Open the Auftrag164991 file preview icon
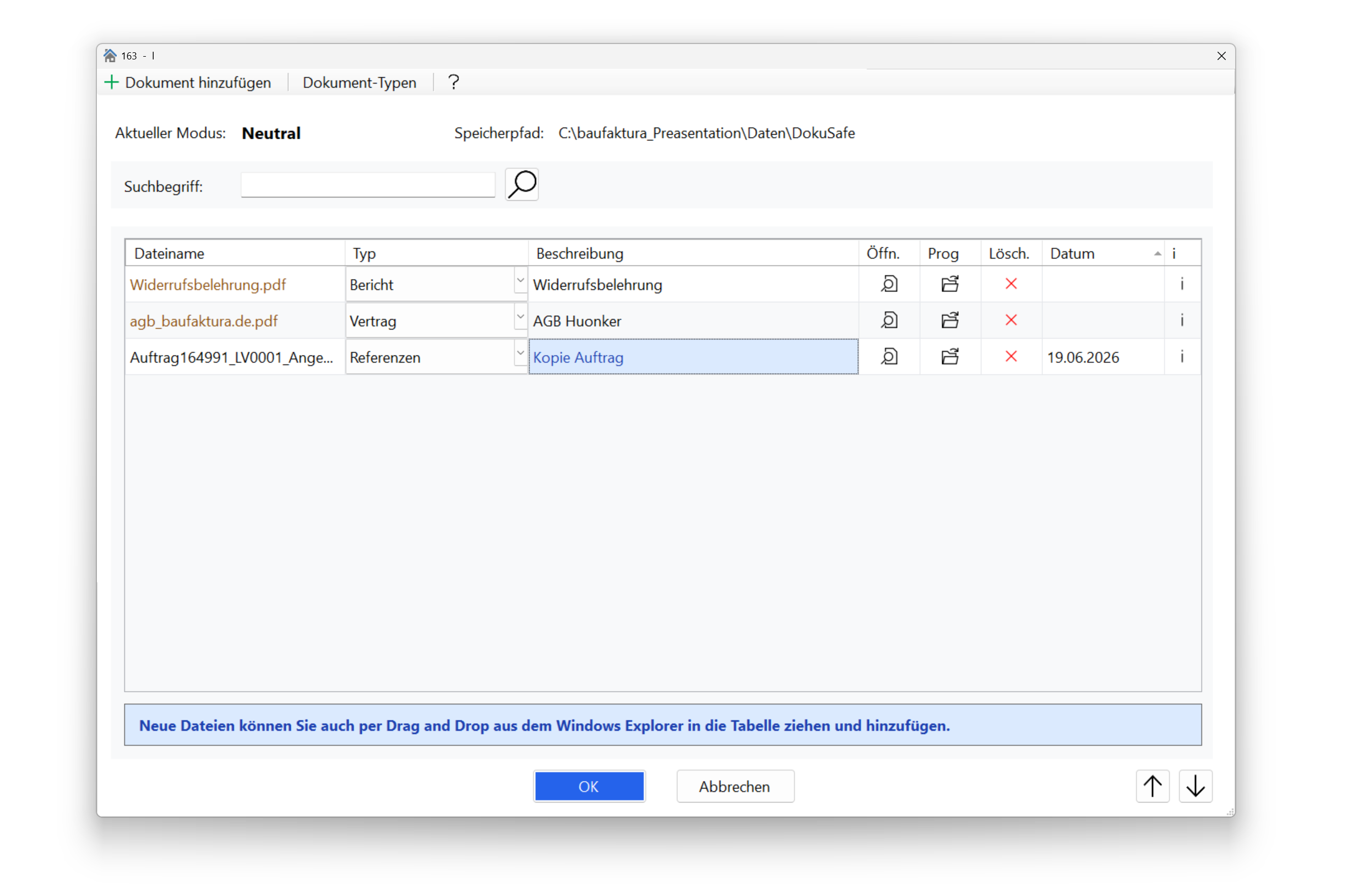Viewport: 1364px width, 896px height. tap(889, 356)
